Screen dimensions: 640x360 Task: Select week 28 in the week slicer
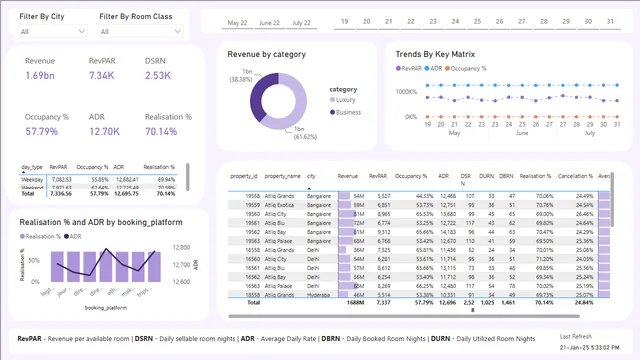(x=544, y=22)
